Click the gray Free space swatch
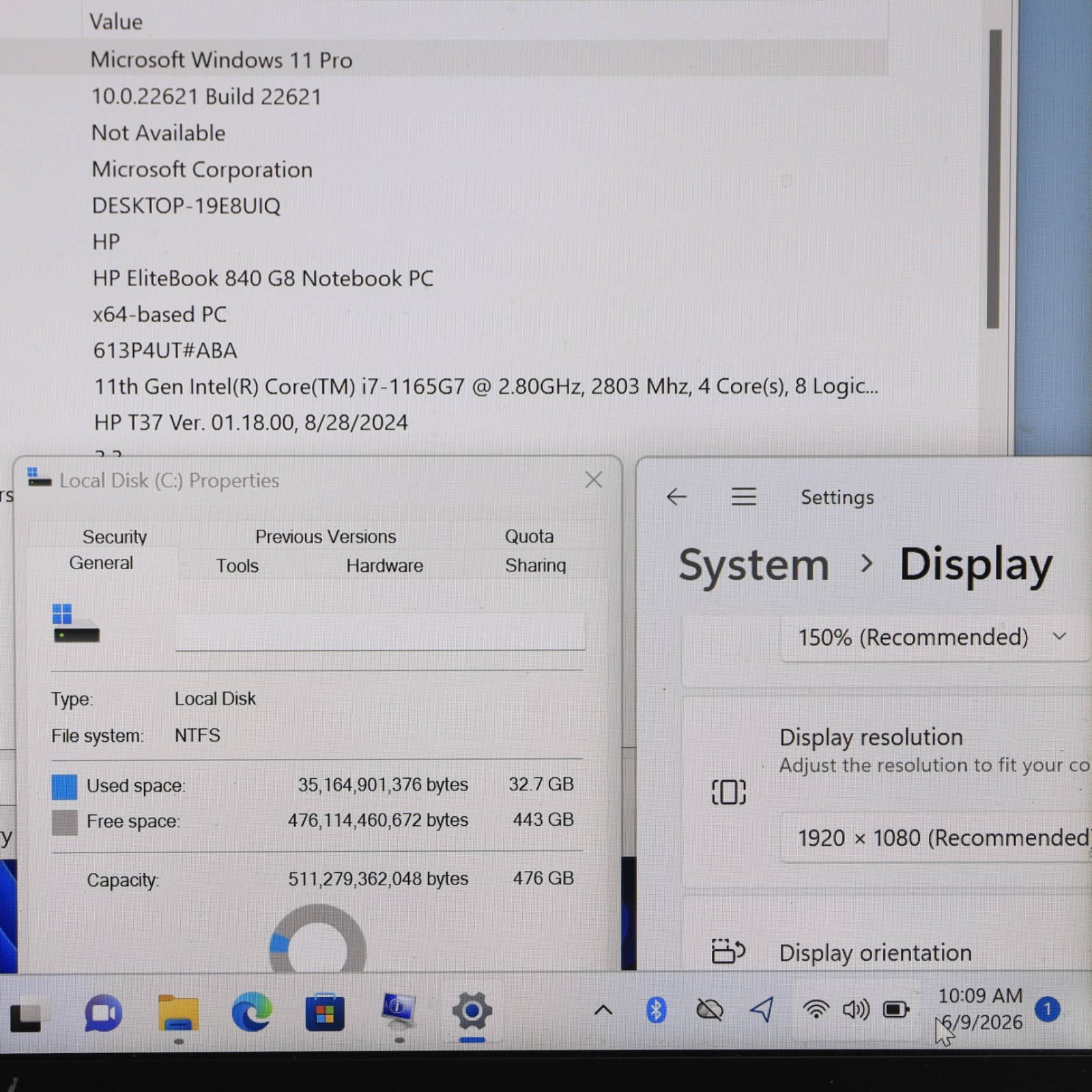This screenshot has height=1092, width=1092. [x=64, y=822]
